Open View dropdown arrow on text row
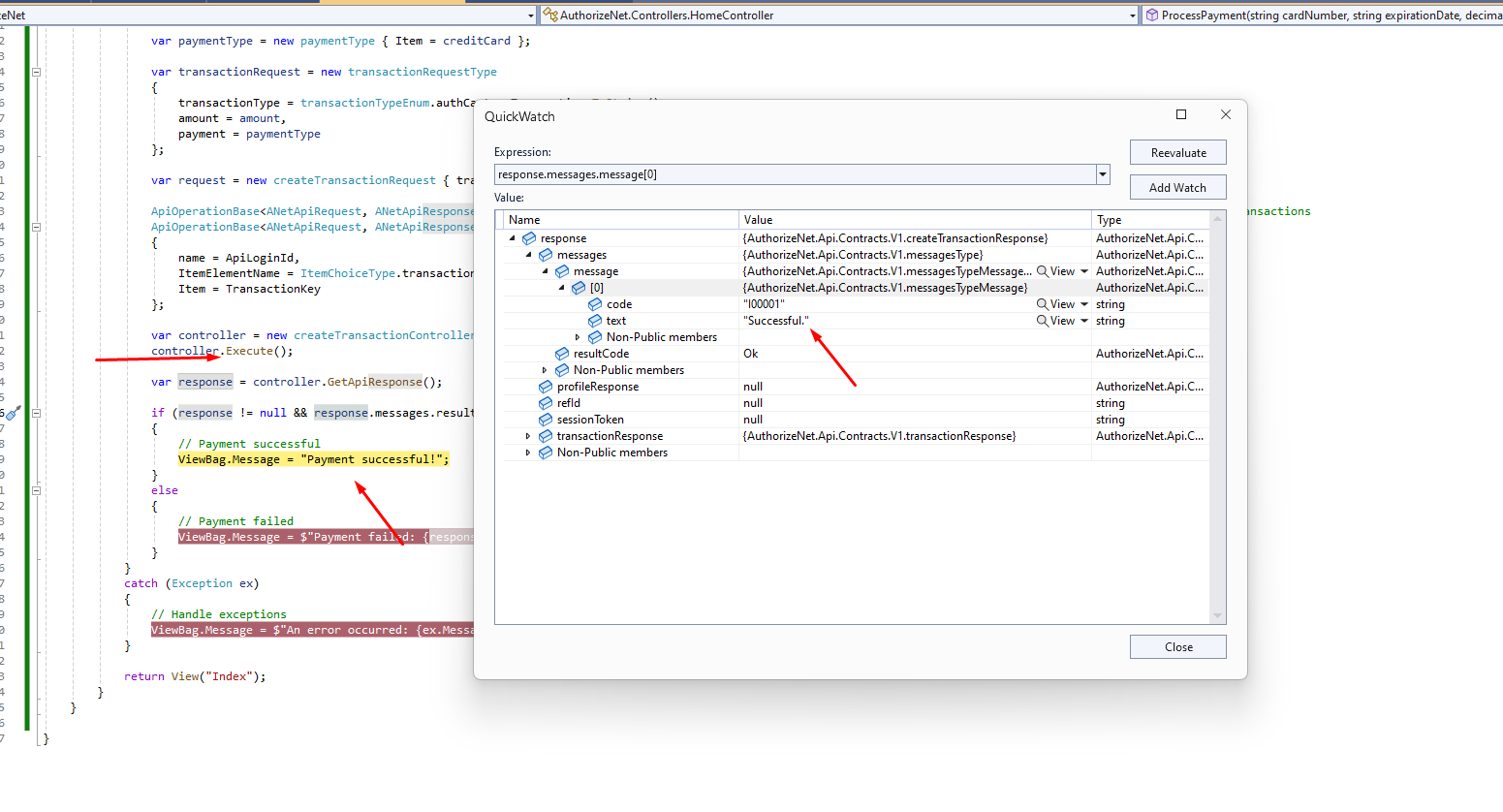Viewport: 1503px width, 812px height. 1084,321
